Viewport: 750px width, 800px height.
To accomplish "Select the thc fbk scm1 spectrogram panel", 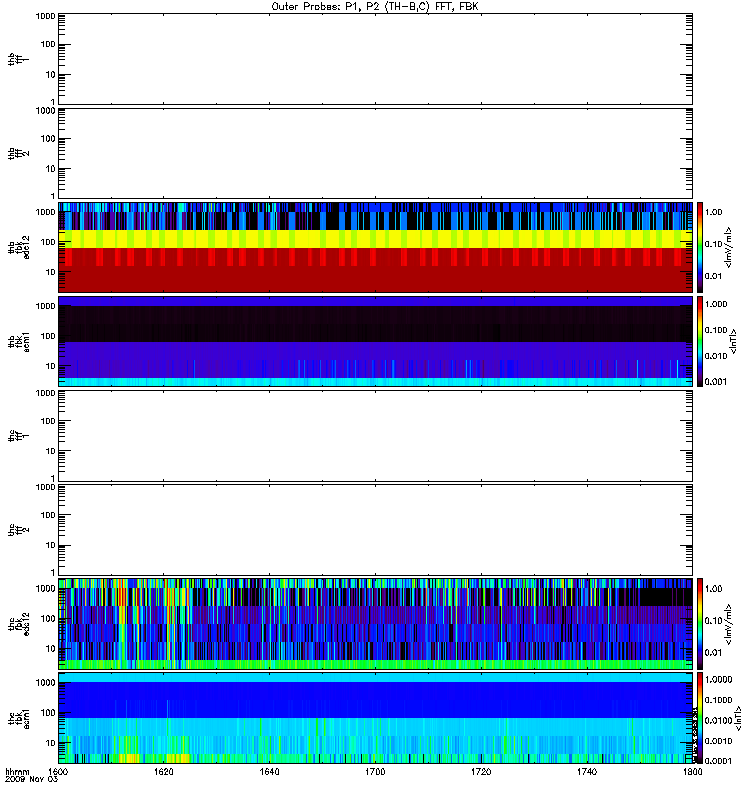I will (376, 718).
